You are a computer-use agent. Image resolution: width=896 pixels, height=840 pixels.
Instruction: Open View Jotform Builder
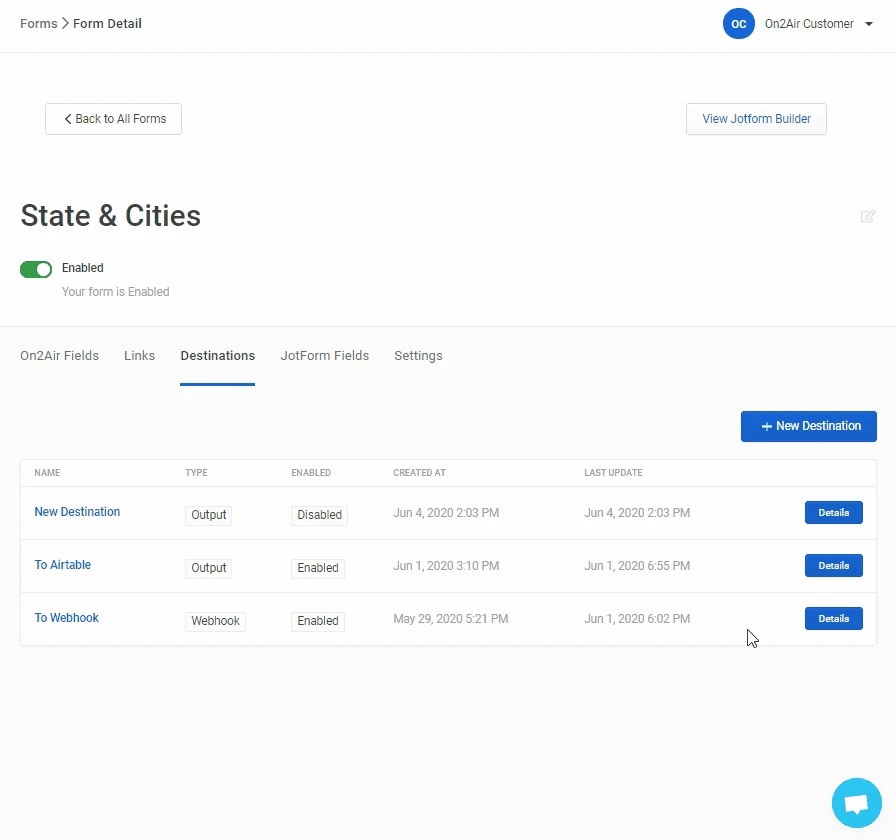(756, 119)
